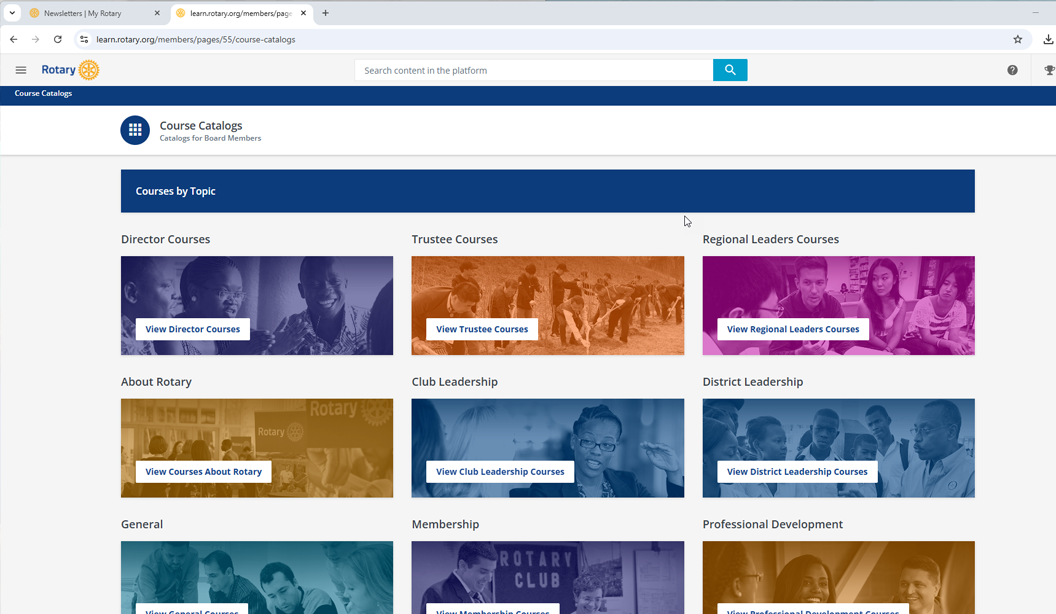
Task: Click the Trustee Courses heading
Action: click(455, 239)
